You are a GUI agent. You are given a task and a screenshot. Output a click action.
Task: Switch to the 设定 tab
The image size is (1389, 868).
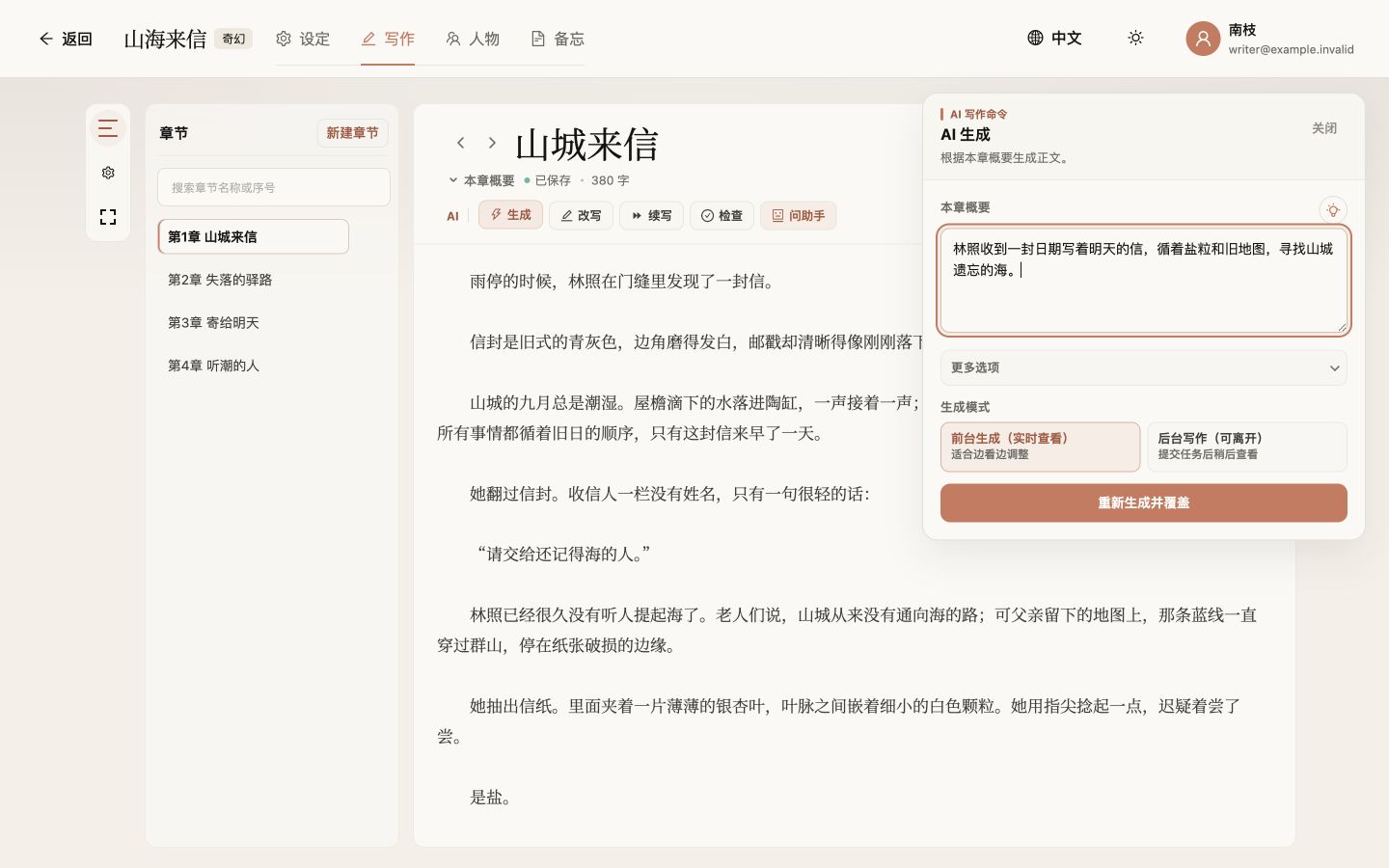(303, 39)
